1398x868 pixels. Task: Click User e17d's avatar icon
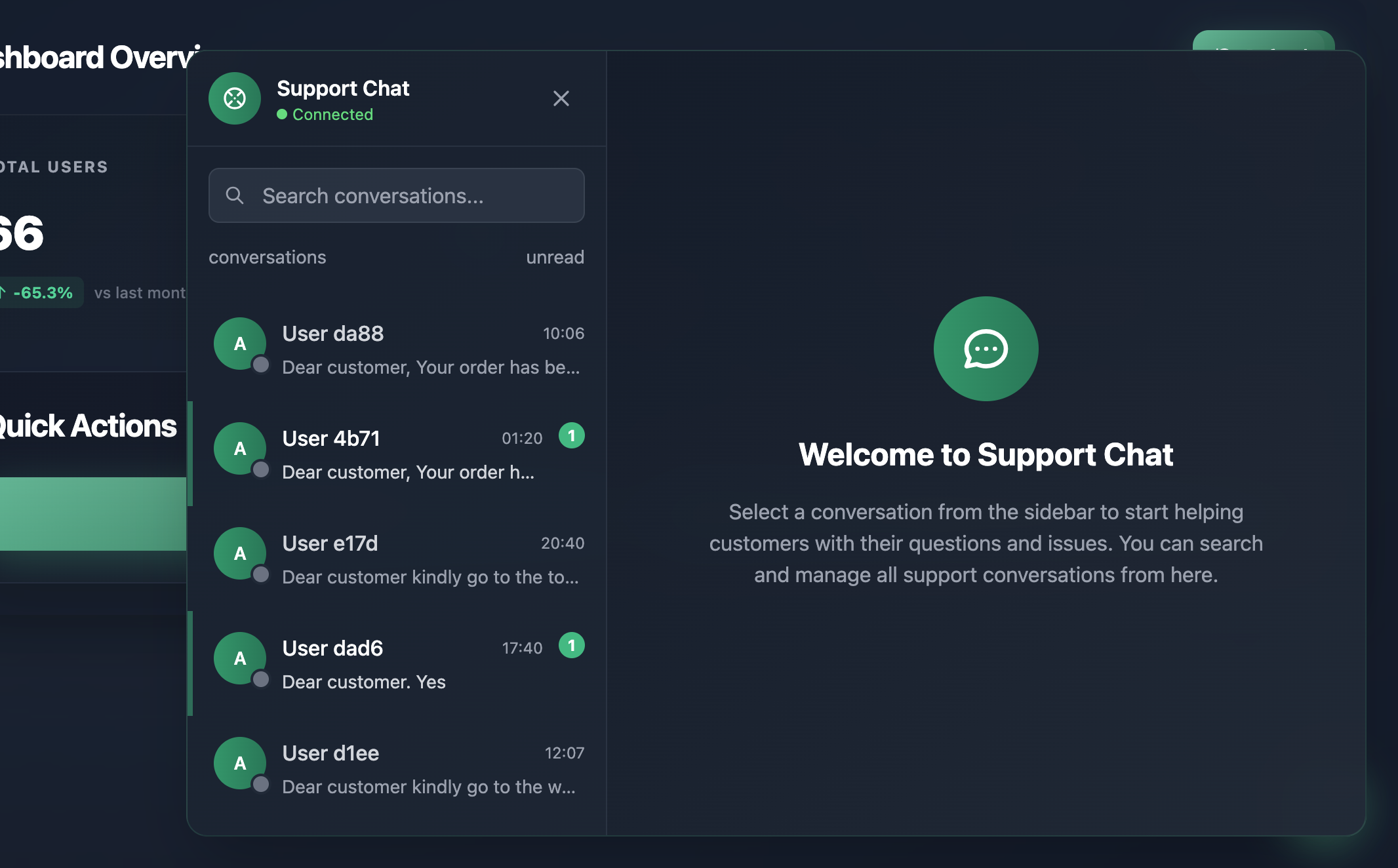pyautogui.click(x=240, y=553)
